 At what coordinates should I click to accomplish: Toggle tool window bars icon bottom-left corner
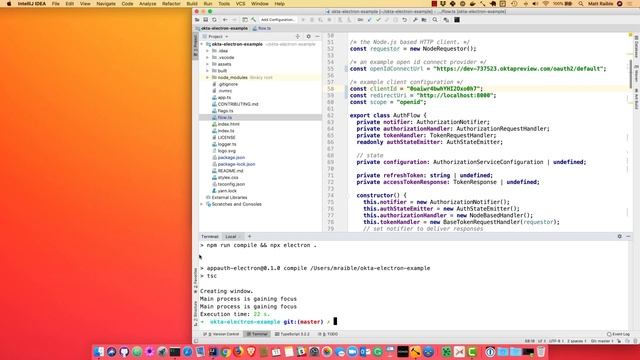(196, 341)
